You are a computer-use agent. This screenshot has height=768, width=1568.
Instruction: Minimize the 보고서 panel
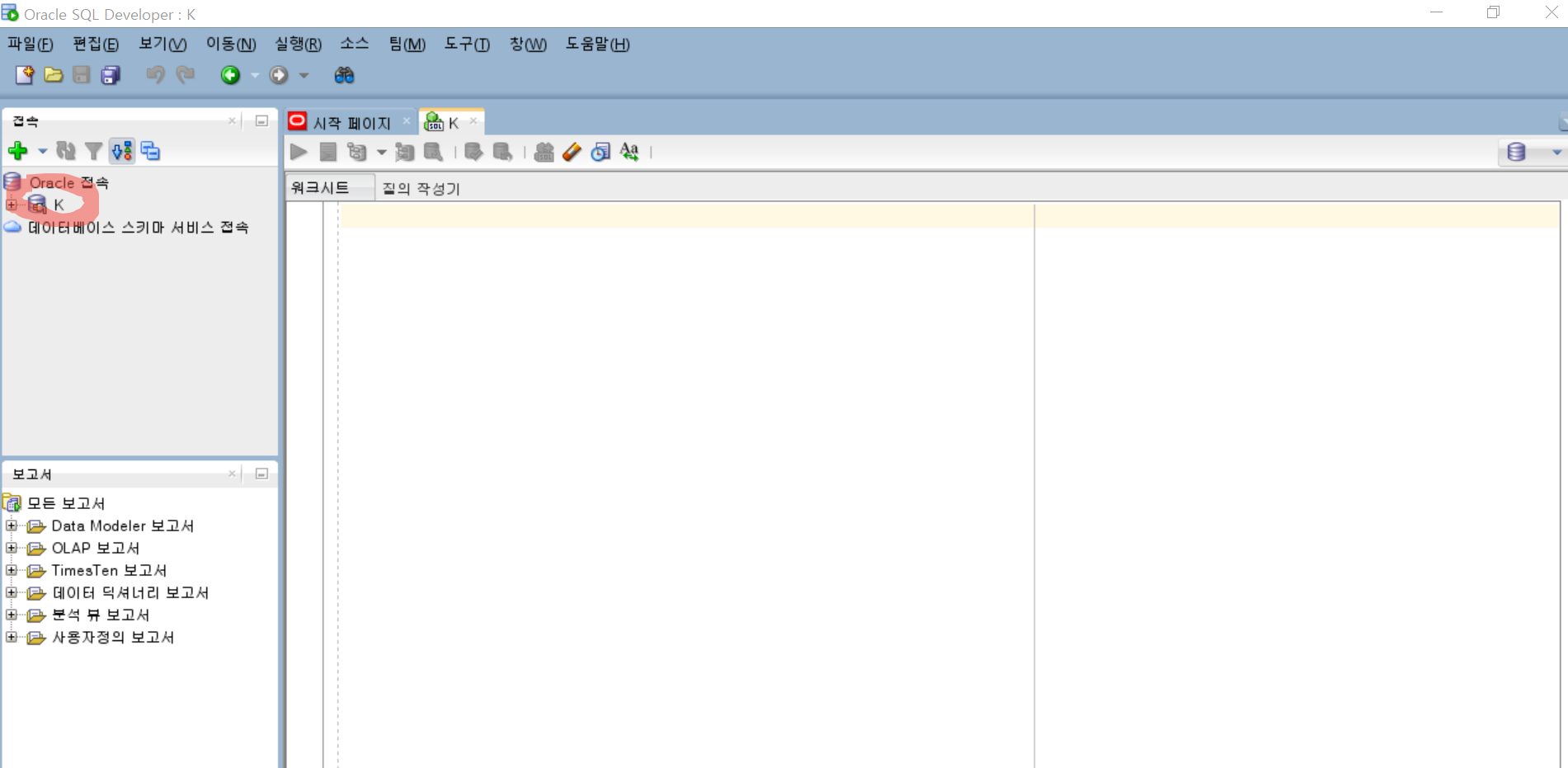click(x=261, y=474)
